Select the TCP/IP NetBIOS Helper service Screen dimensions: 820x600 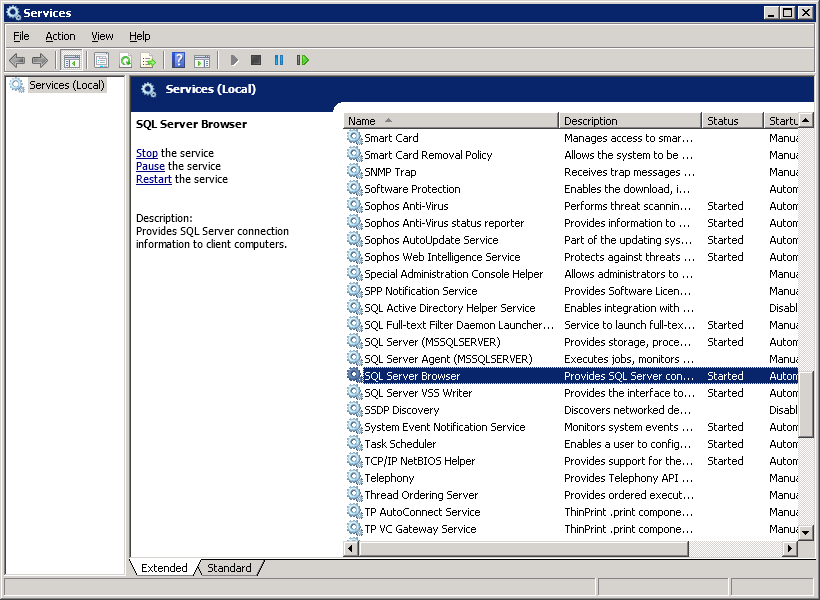(571, 461)
